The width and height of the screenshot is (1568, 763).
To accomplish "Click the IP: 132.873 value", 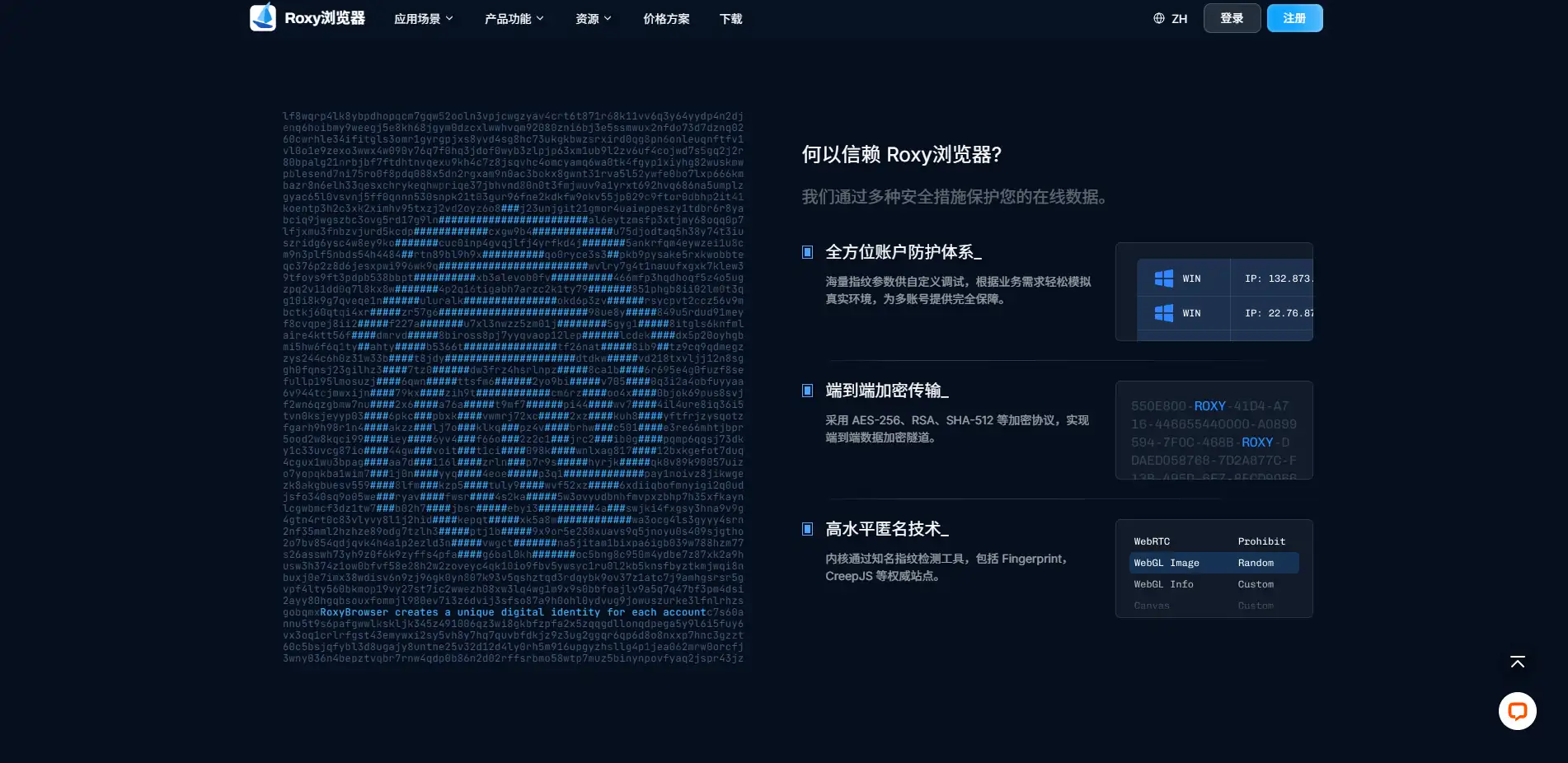I will coord(1279,279).
